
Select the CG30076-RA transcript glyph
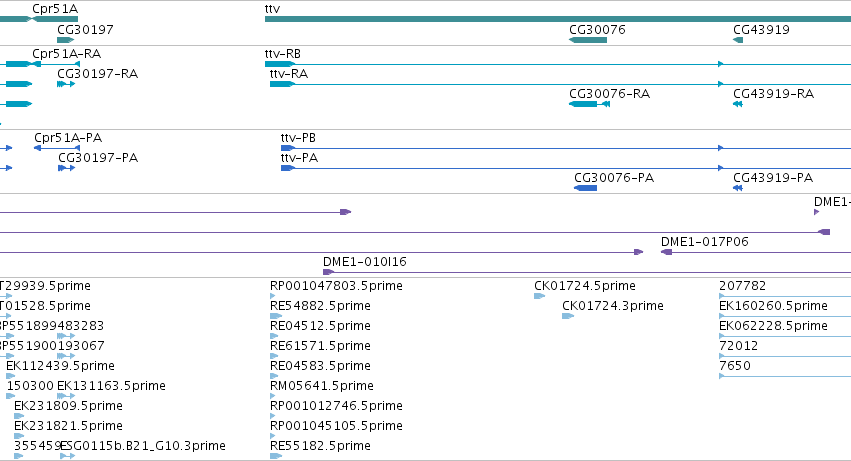(589, 104)
